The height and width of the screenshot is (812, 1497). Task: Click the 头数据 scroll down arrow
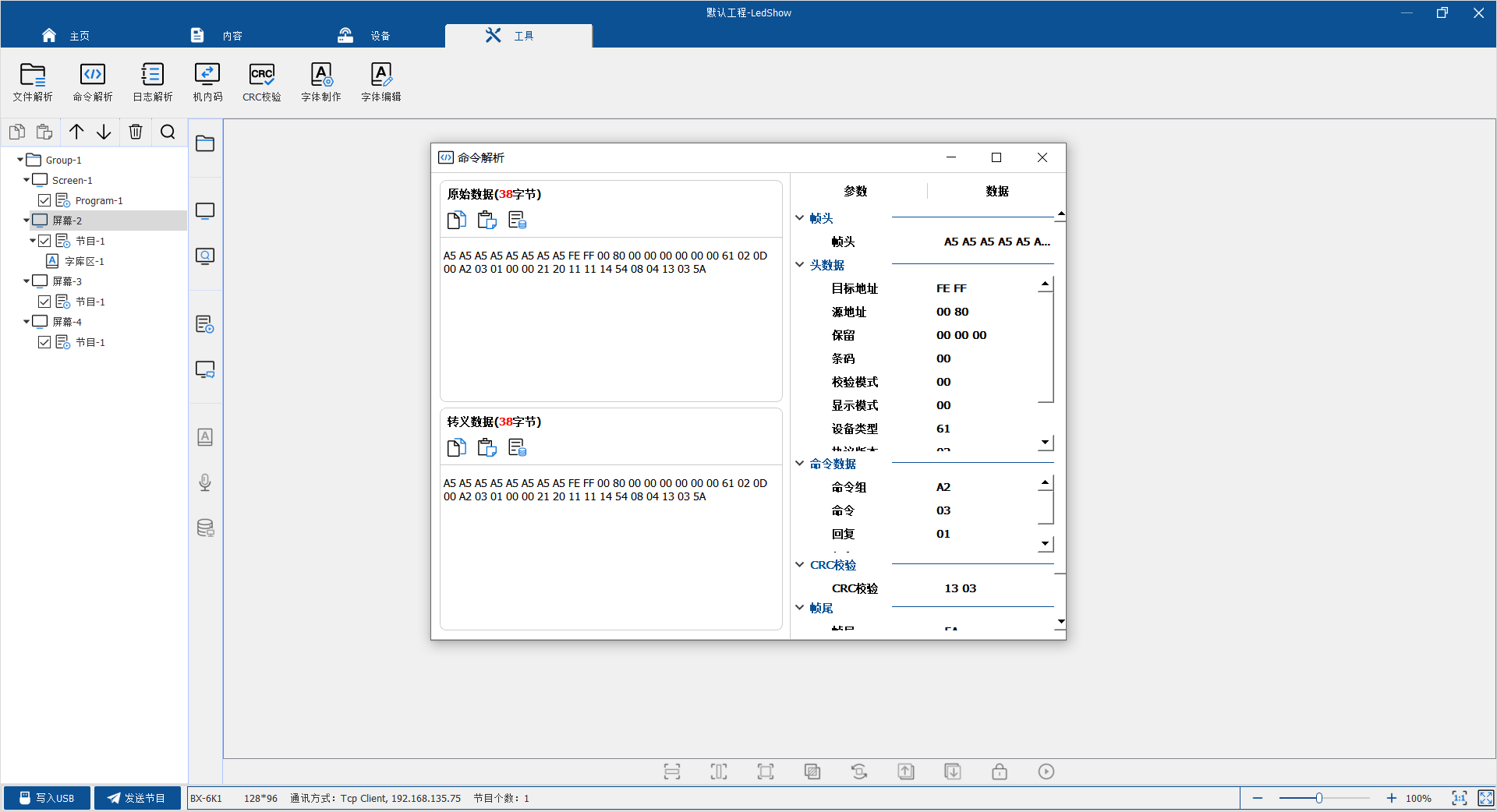coord(1046,443)
